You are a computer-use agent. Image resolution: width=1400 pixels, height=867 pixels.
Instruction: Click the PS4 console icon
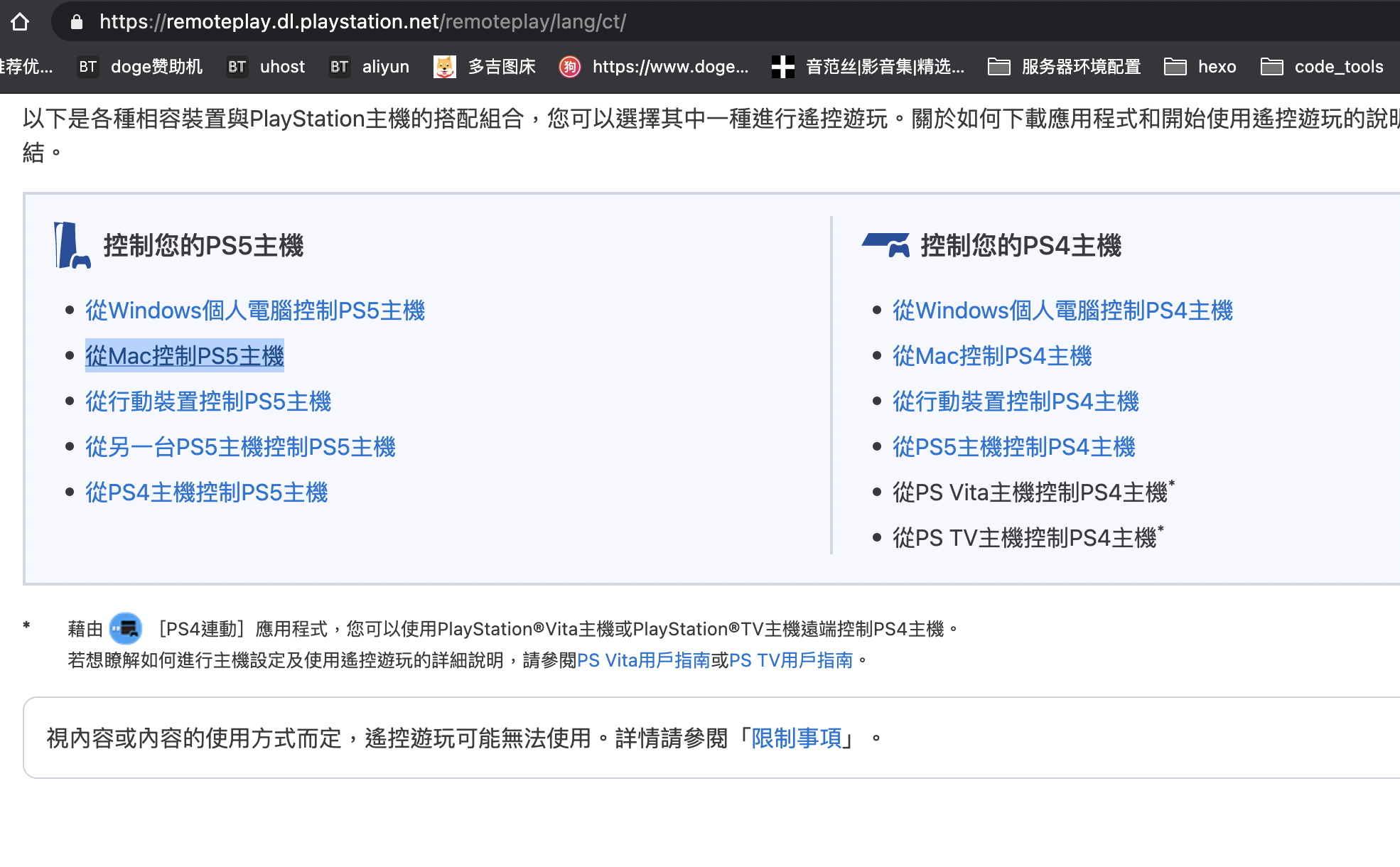[885, 244]
